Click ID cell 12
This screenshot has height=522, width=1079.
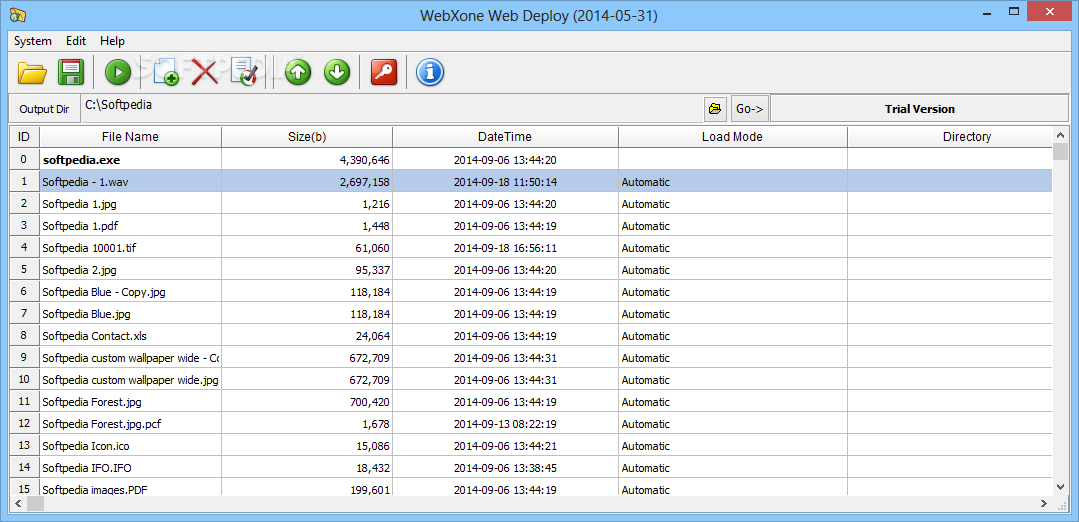point(24,424)
